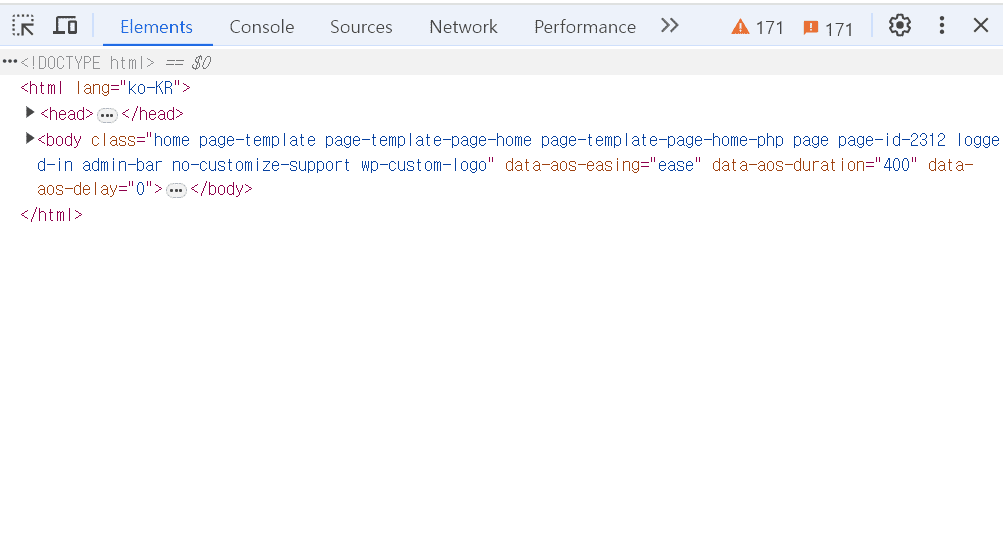Click the 171 issues flag counter
The image size is (1003, 543).
coord(828,28)
